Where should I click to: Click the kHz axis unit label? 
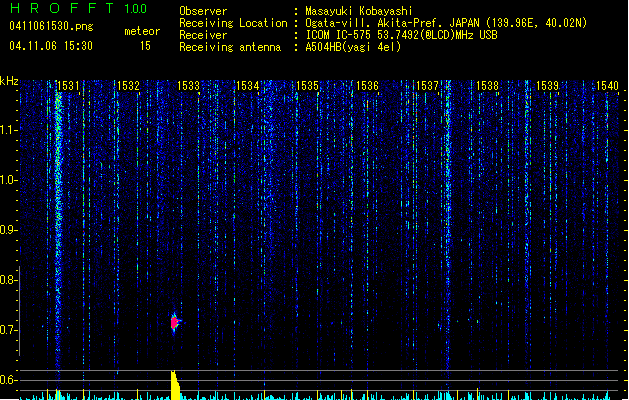(x=9, y=81)
